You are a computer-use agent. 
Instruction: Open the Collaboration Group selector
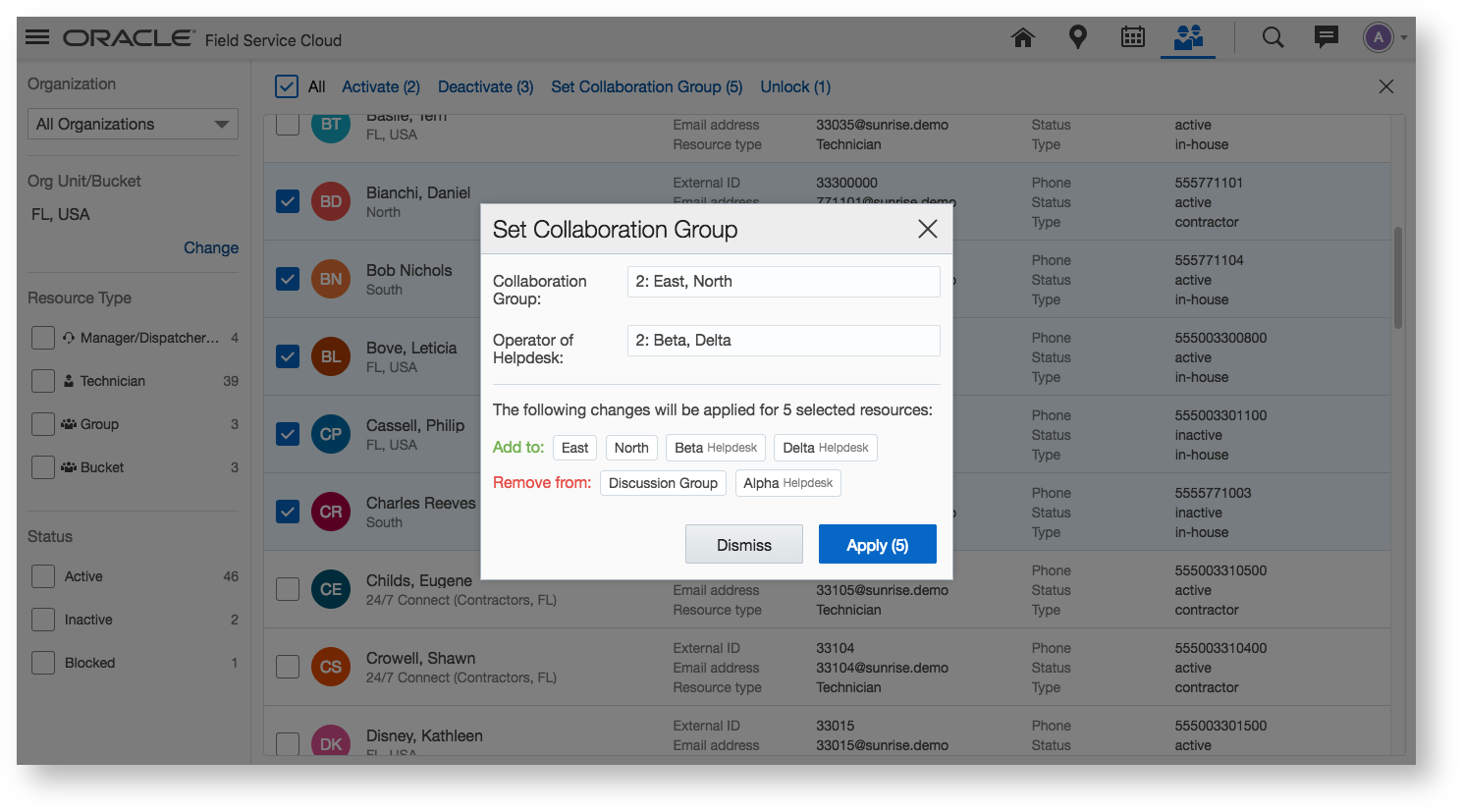[783, 281]
